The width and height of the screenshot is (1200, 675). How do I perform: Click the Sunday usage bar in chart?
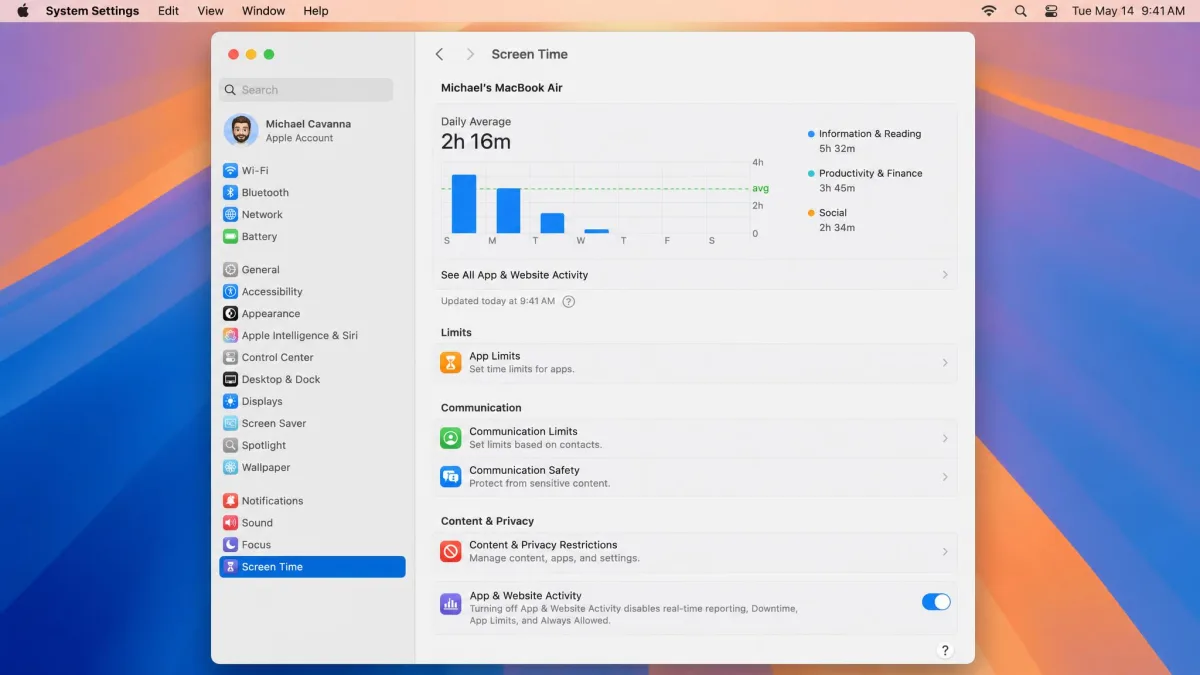point(464,204)
